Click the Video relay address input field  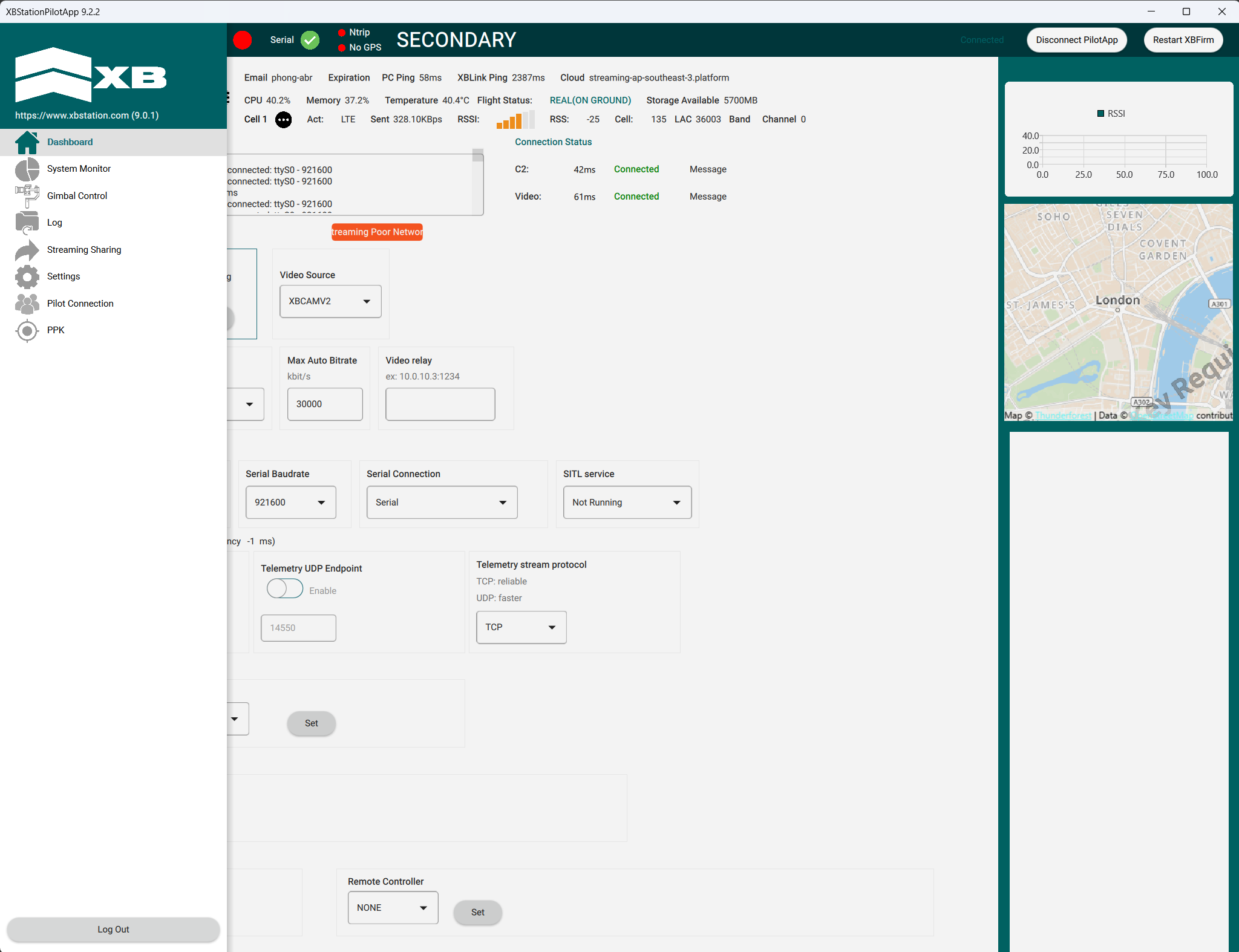[440, 405]
